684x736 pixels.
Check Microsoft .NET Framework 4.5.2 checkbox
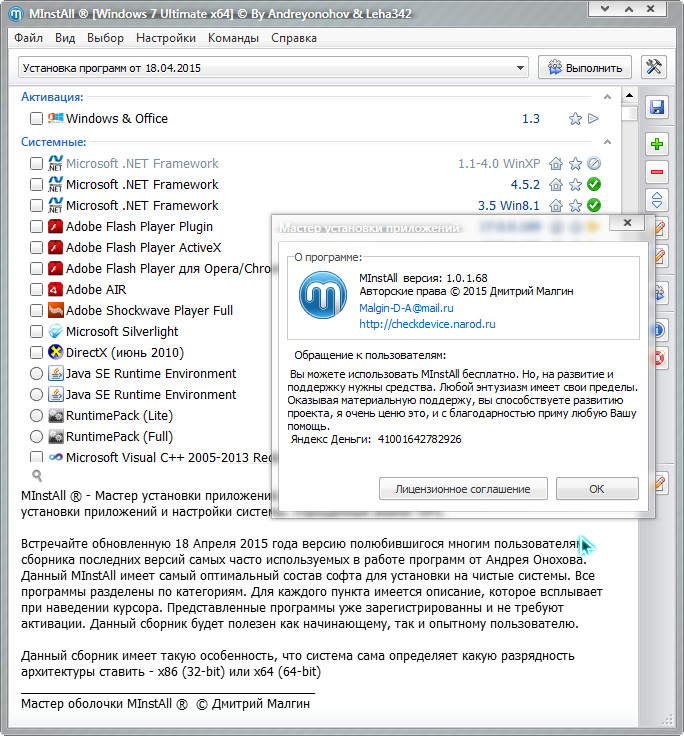tap(36, 184)
